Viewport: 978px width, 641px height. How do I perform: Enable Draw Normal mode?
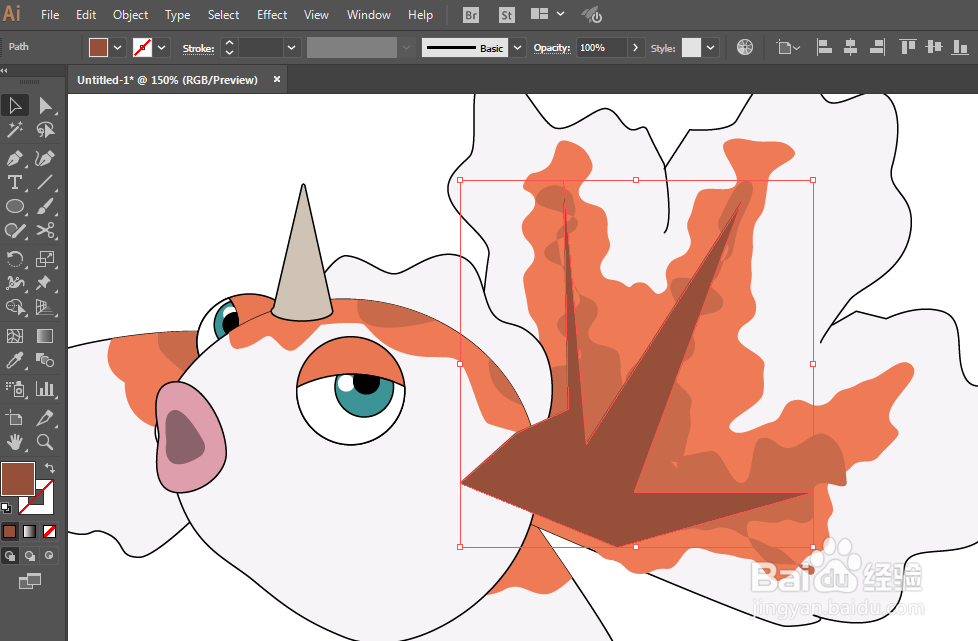pyautogui.click(x=9, y=556)
